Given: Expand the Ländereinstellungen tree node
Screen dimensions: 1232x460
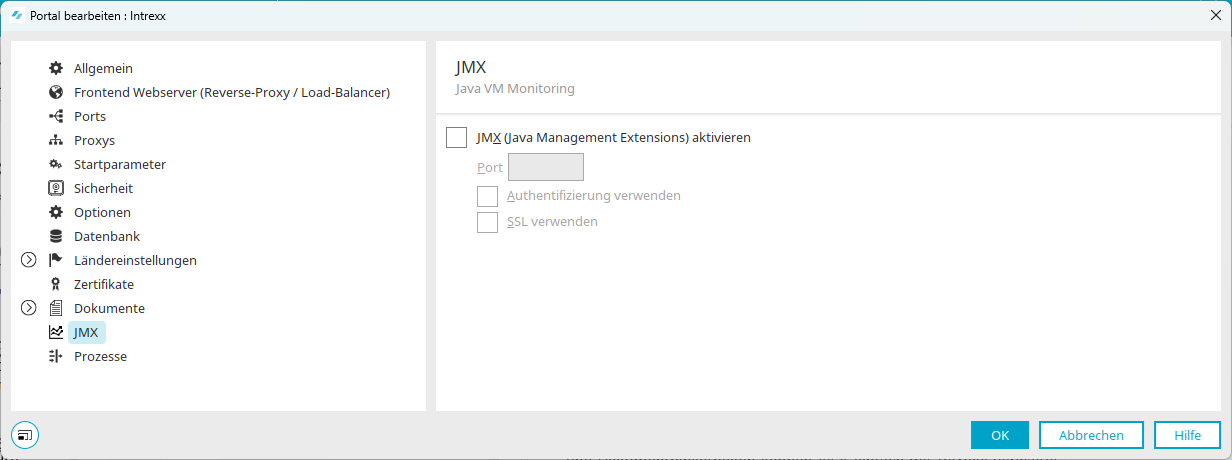Looking at the screenshot, I should 28,260.
